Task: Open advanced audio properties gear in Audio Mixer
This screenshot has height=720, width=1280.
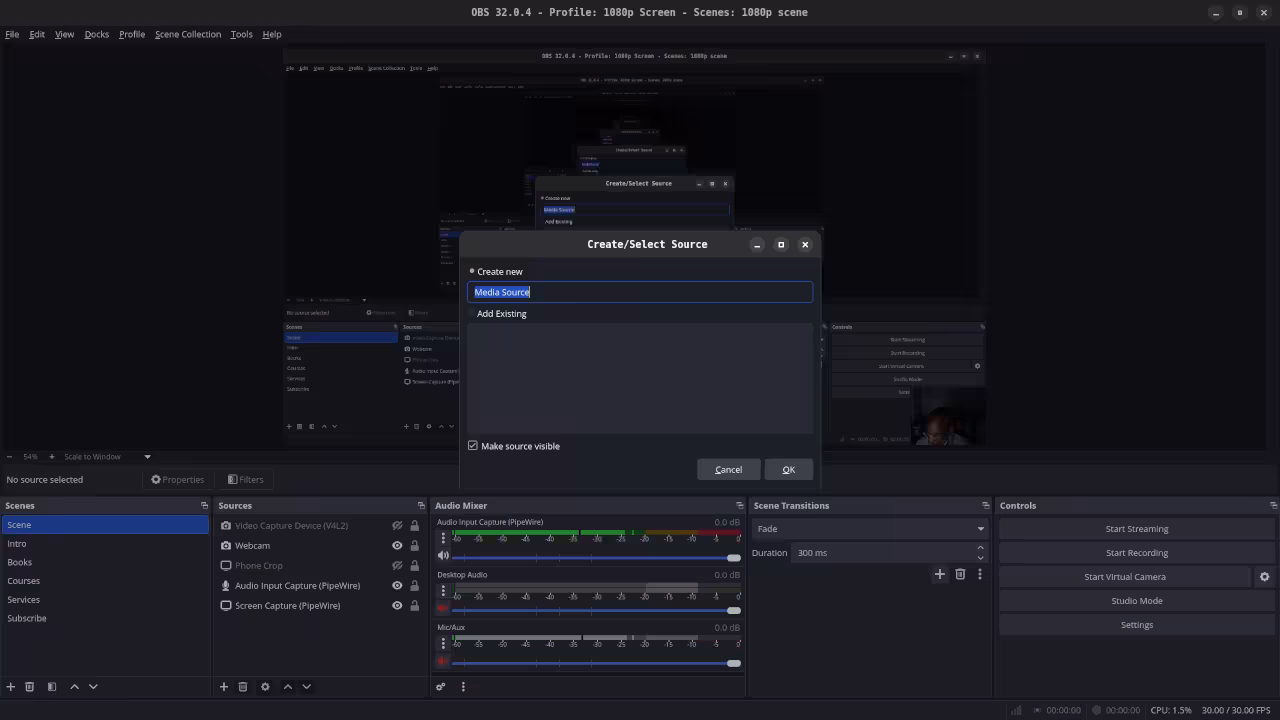Action: click(440, 687)
